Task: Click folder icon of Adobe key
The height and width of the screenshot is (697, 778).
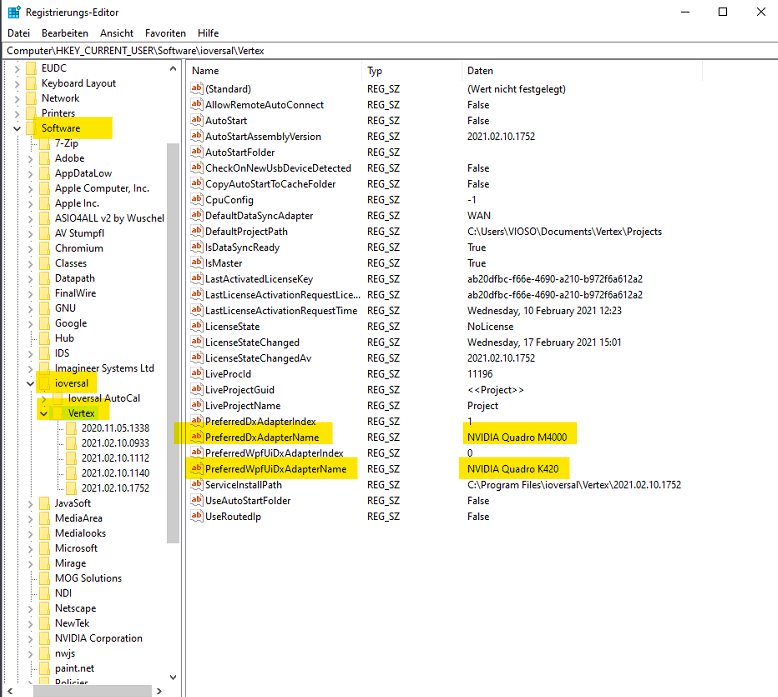Action: point(45,158)
